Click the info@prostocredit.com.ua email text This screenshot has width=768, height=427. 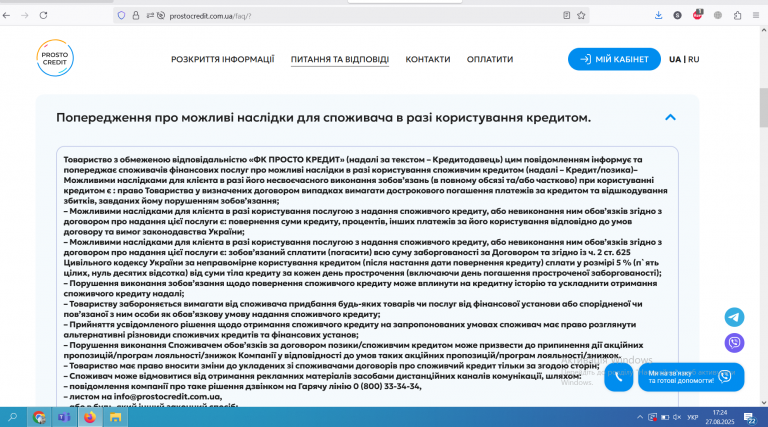[167, 397]
